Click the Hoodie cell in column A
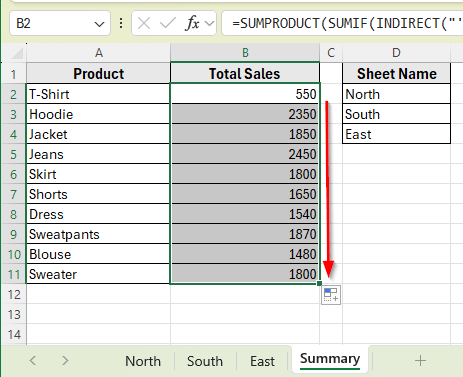463x377 pixels. tap(98, 114)
